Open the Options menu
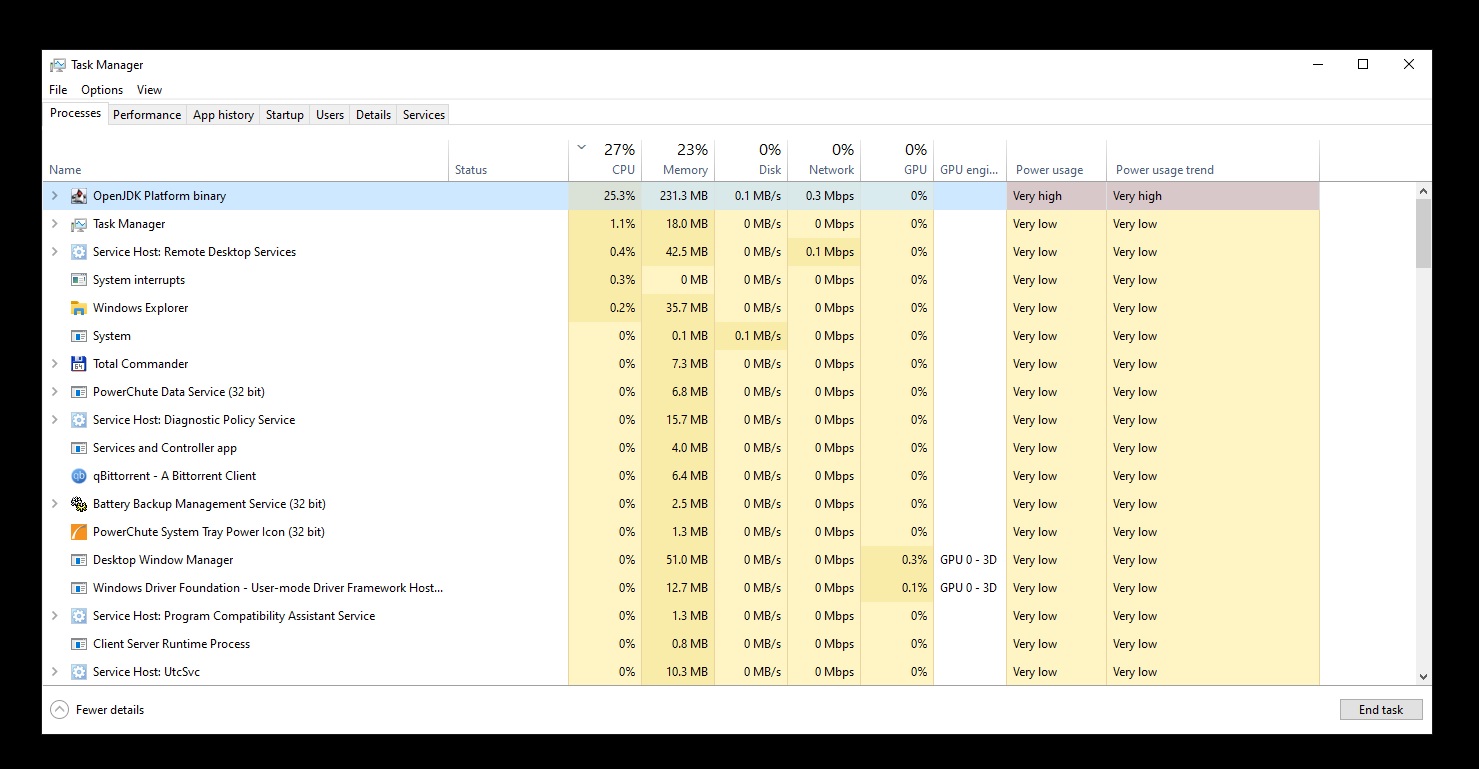This screenshot has height=769, width=1479. coord(102,90)
